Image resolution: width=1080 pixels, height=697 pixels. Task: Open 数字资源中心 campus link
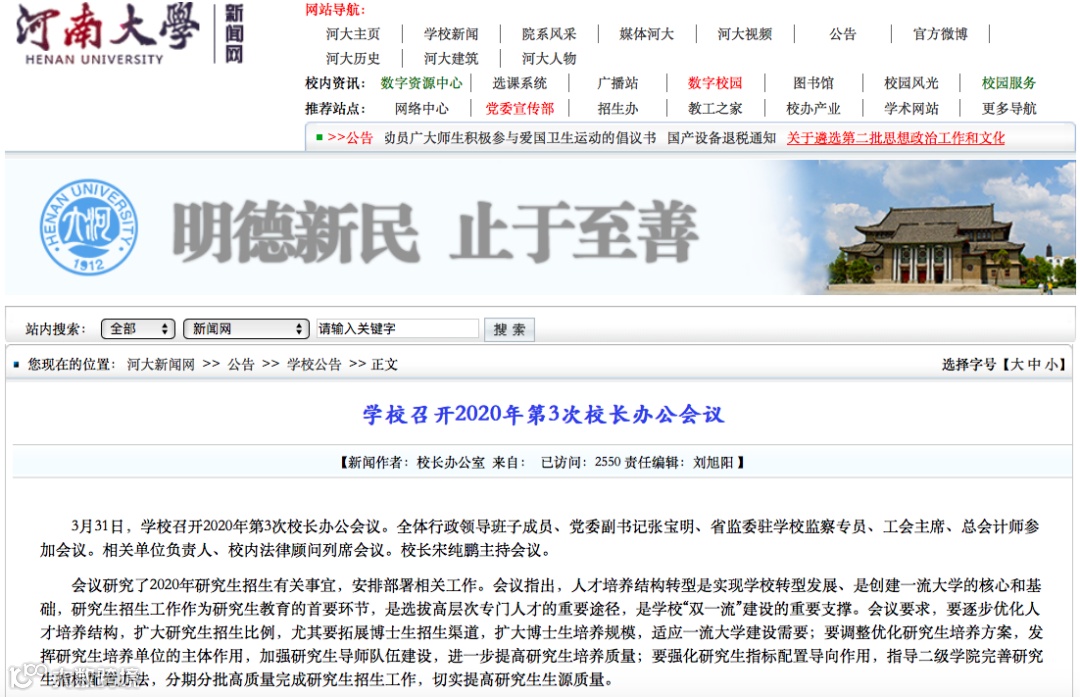pos(421,83)
